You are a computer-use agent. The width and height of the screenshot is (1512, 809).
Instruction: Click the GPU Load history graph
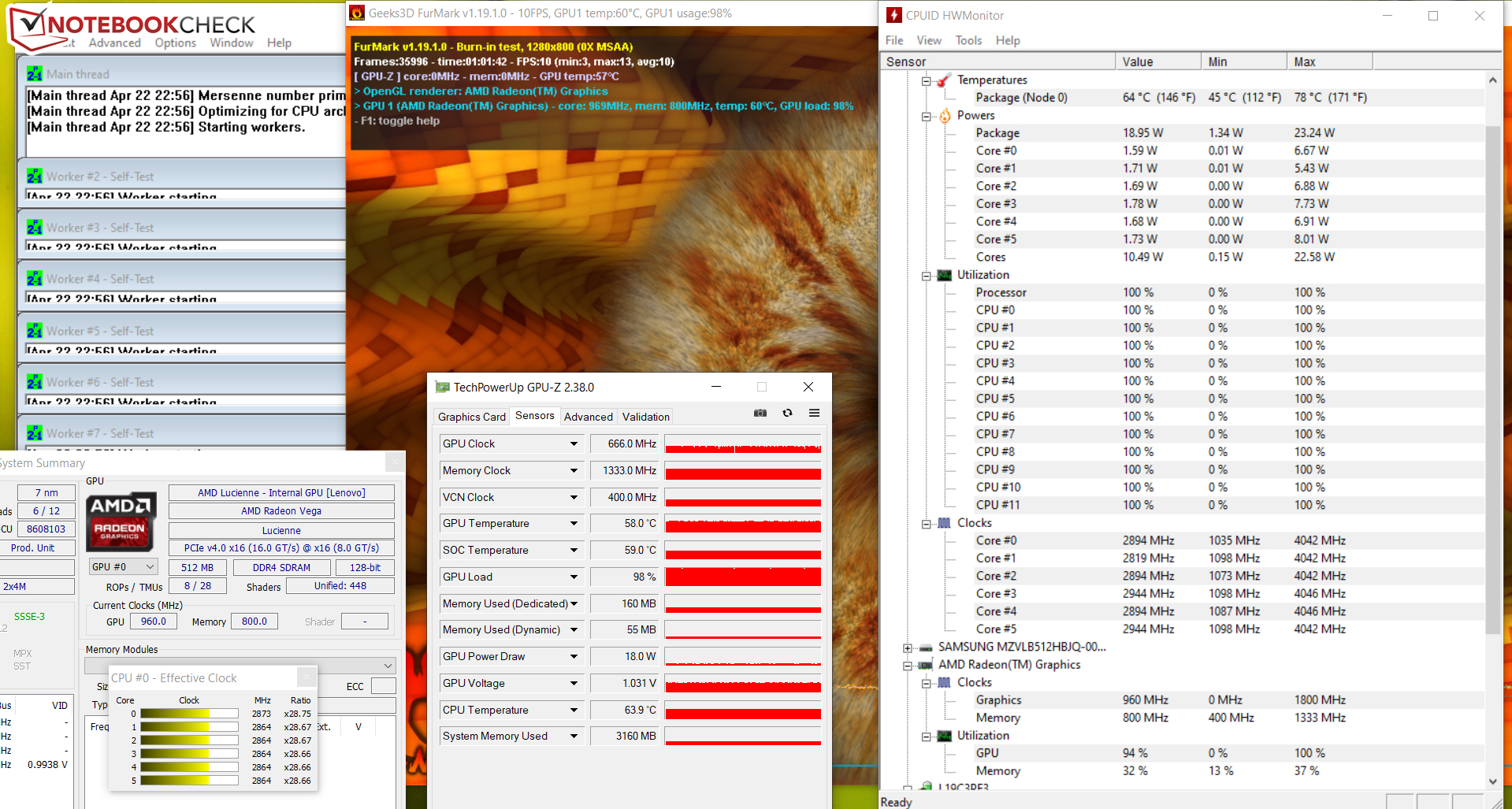[x=743, y=577]
